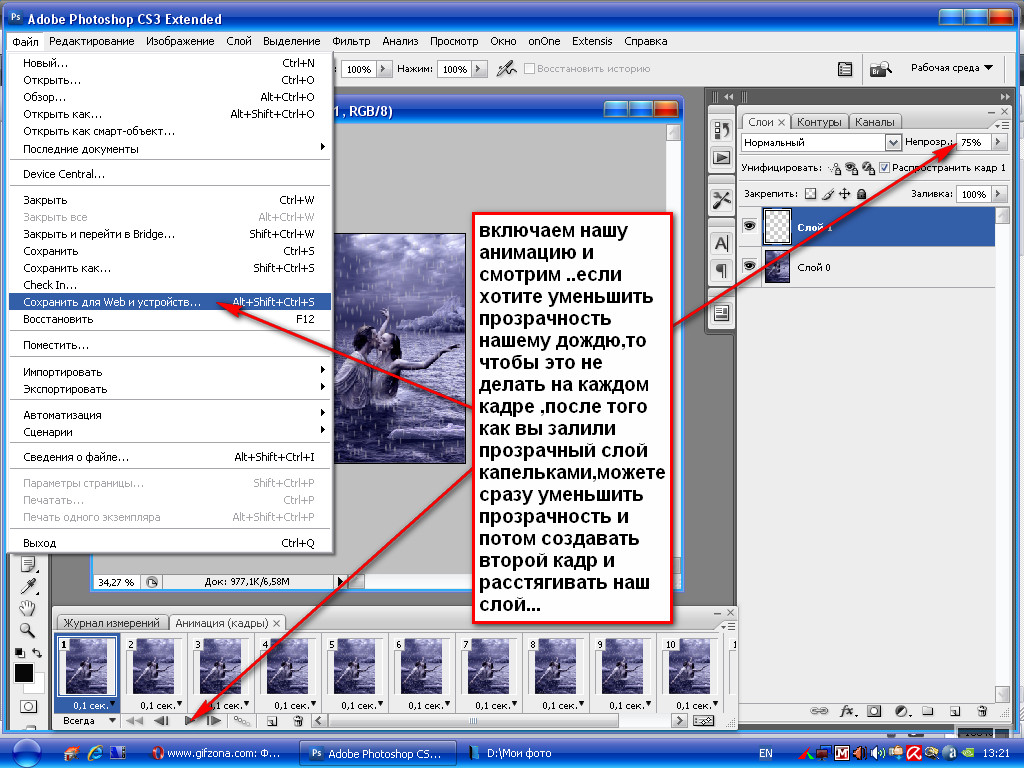Open the palette list icon in options bar

844,69
